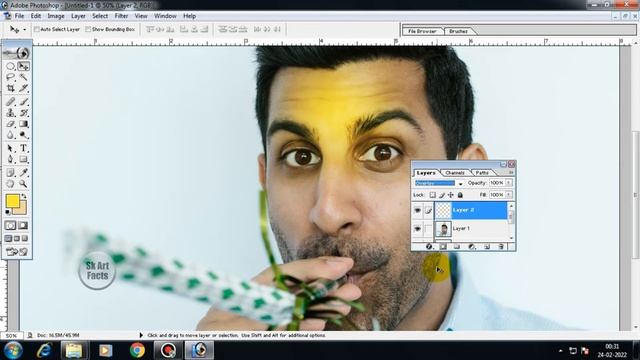The width and height of the screenshot is (640, 360).
Task: Switch to the Channels tab
Action: [455, 173]
